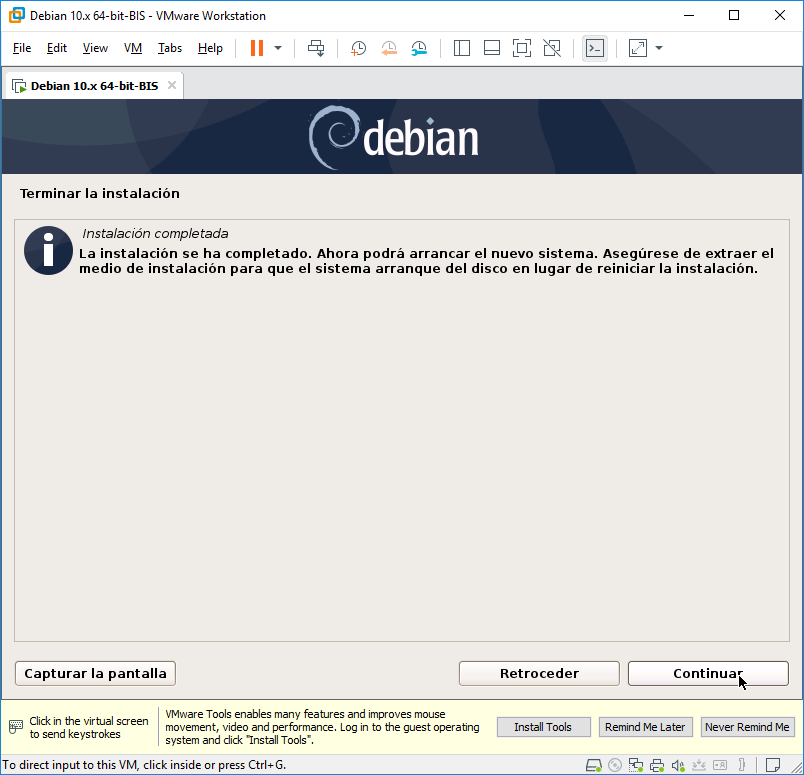Click the CD/DVD drive status icon
The image size is (804, 775).
[x=615, y=765]
